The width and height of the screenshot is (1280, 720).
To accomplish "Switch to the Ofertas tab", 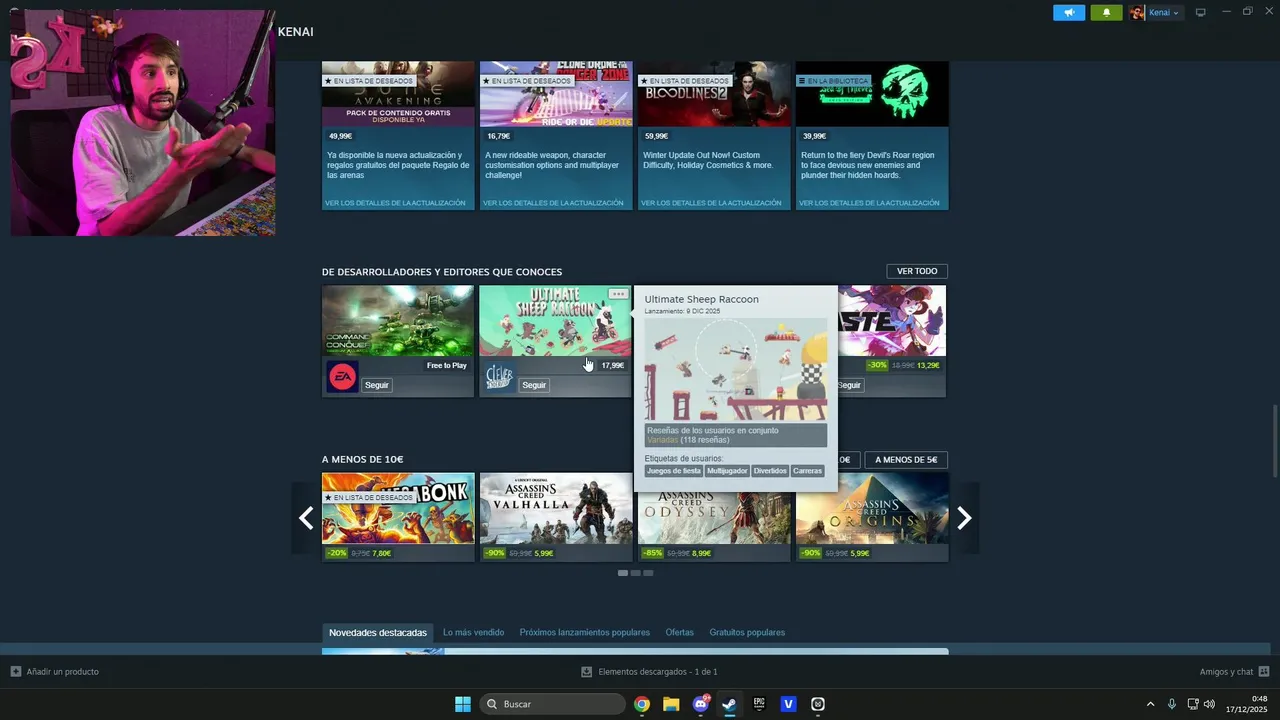I will (x=680, y=632).
